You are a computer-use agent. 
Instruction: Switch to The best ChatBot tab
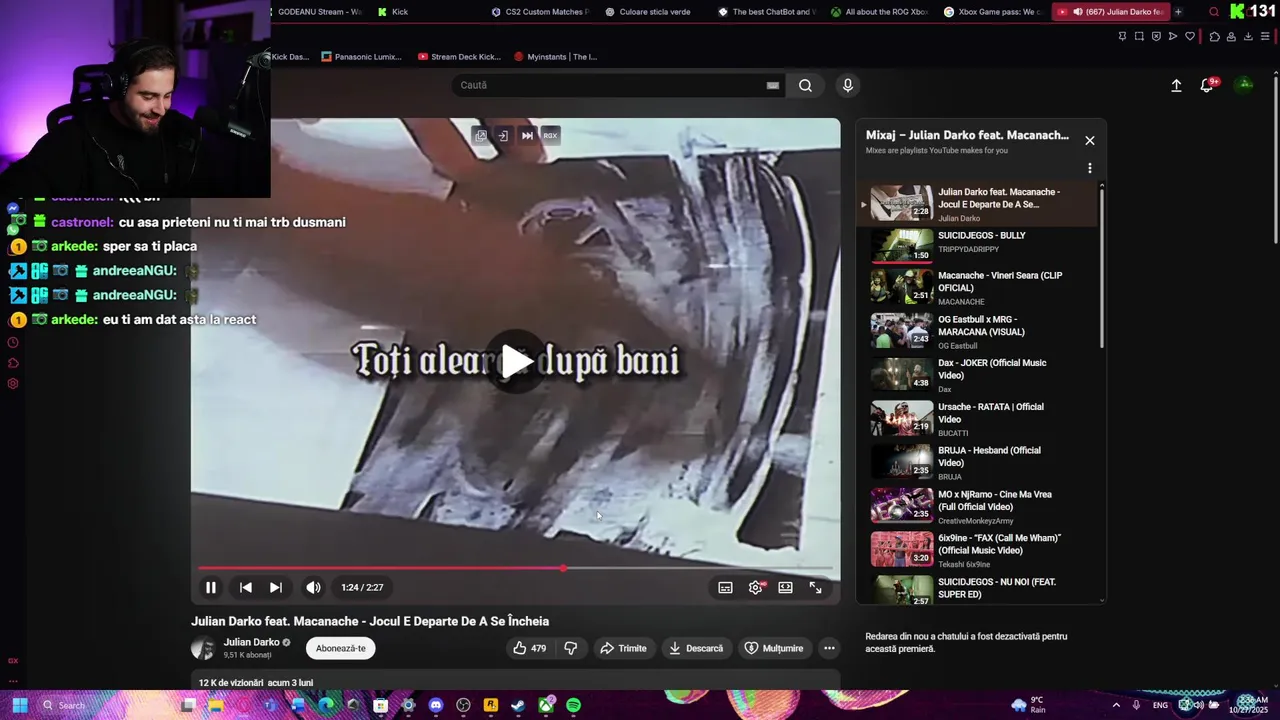click(767, 12)
